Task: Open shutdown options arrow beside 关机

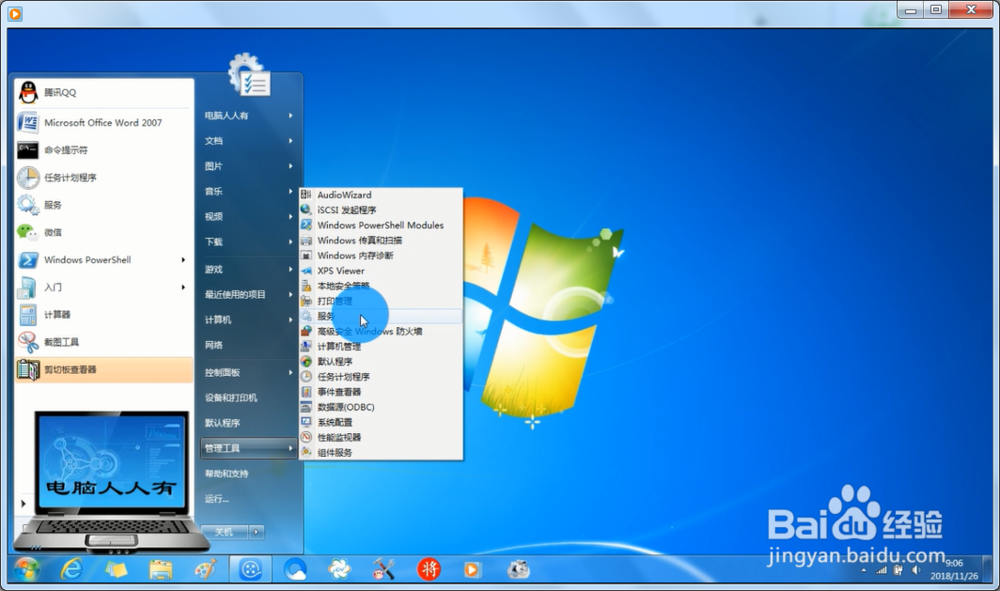Action: pyautogui.click(x=256, y=532)
